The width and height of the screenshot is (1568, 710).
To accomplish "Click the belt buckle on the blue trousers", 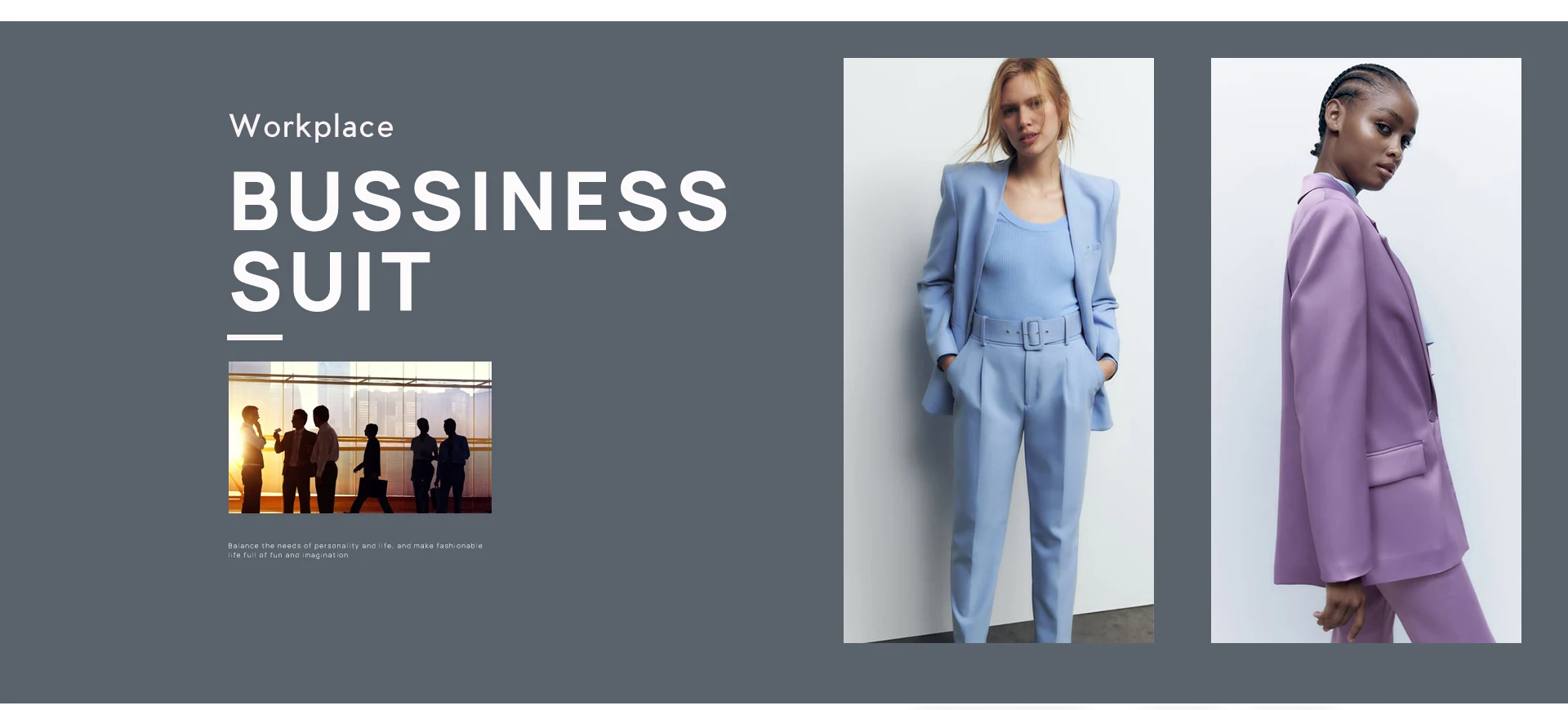I will click(1033, 332).
